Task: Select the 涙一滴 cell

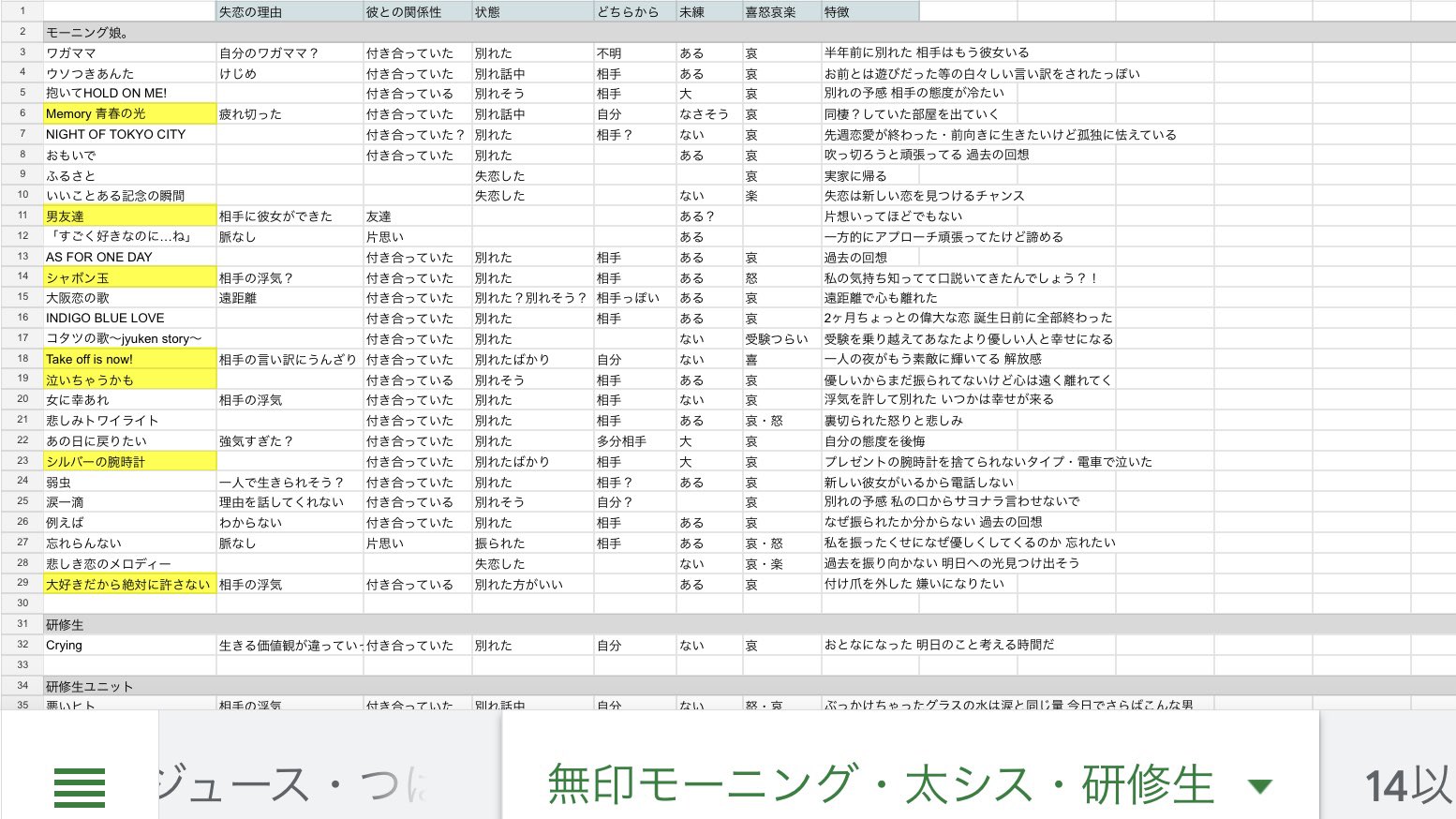Action: coord(129,502)
